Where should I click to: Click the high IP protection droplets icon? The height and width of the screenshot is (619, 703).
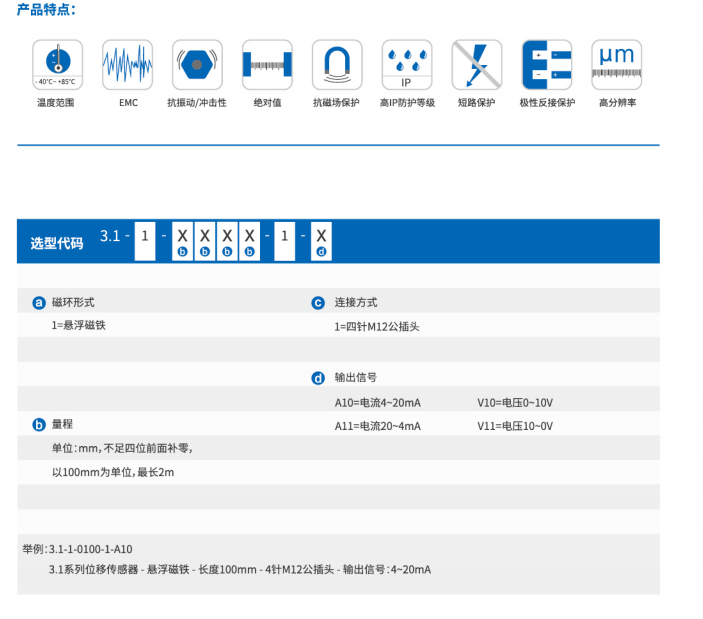pyautogui.click(x=407, y=65)
